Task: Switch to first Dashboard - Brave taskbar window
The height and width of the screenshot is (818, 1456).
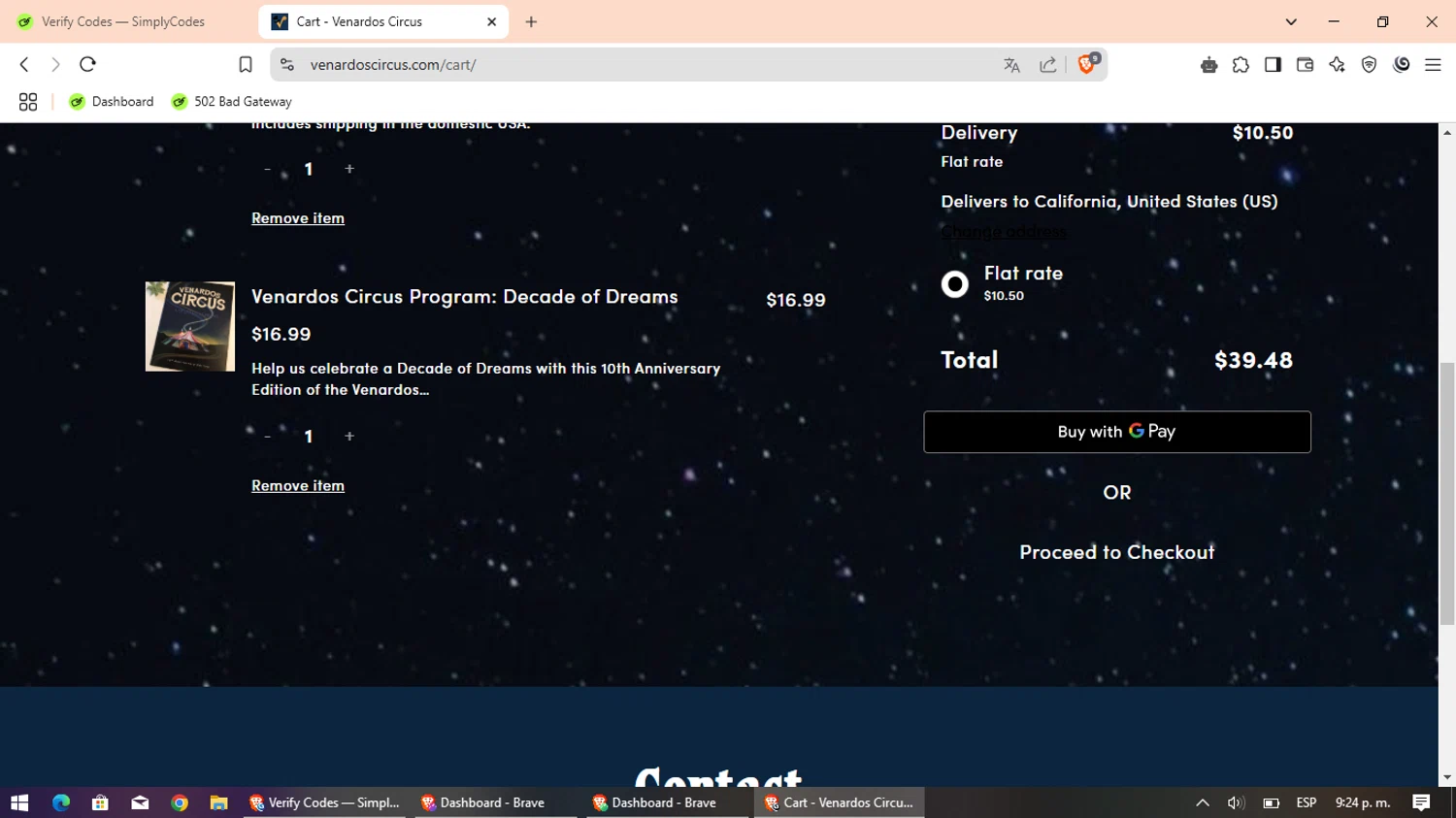Action: 495,802
